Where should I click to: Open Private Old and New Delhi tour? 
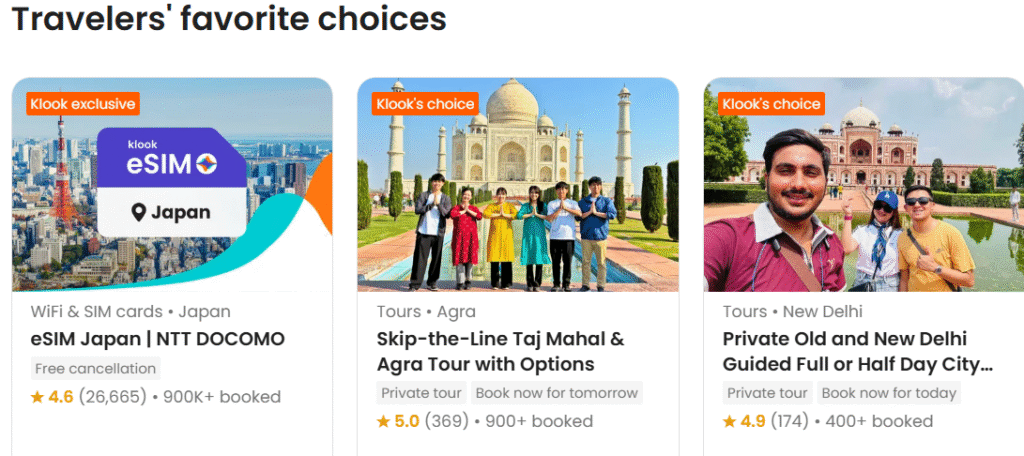click(x=857, y=351)
